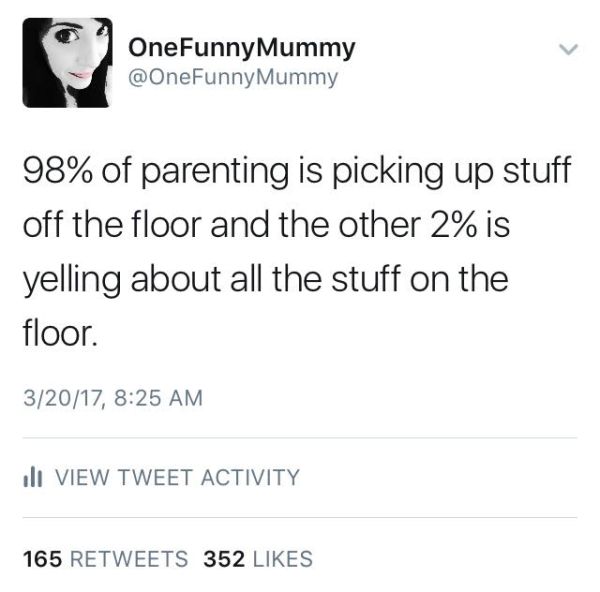Click the tweet timestamp 8:25 AM
Image resolution: width=600 pixels, height=592 pixels.
click(155, 398)
